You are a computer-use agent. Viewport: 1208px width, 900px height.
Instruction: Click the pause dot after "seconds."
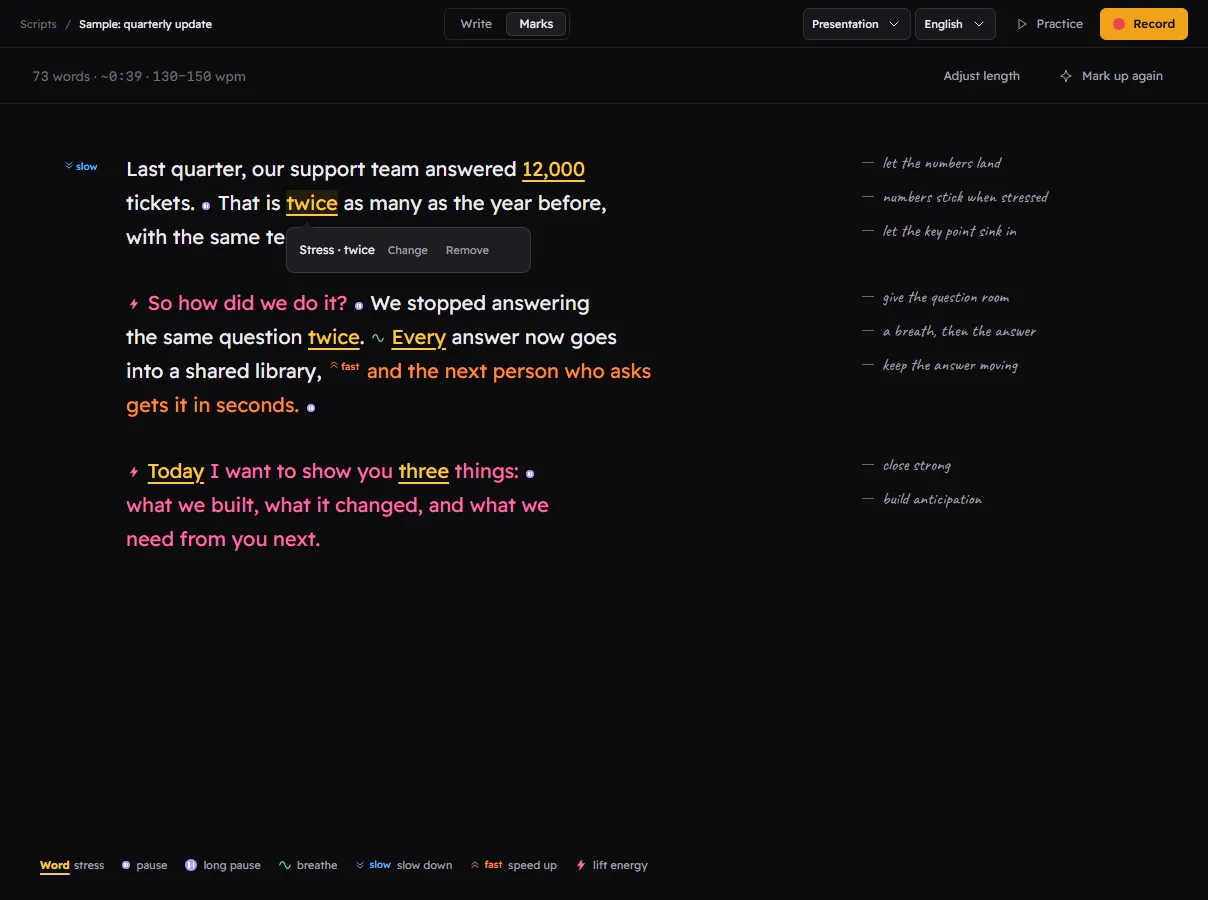pos(311,408)
